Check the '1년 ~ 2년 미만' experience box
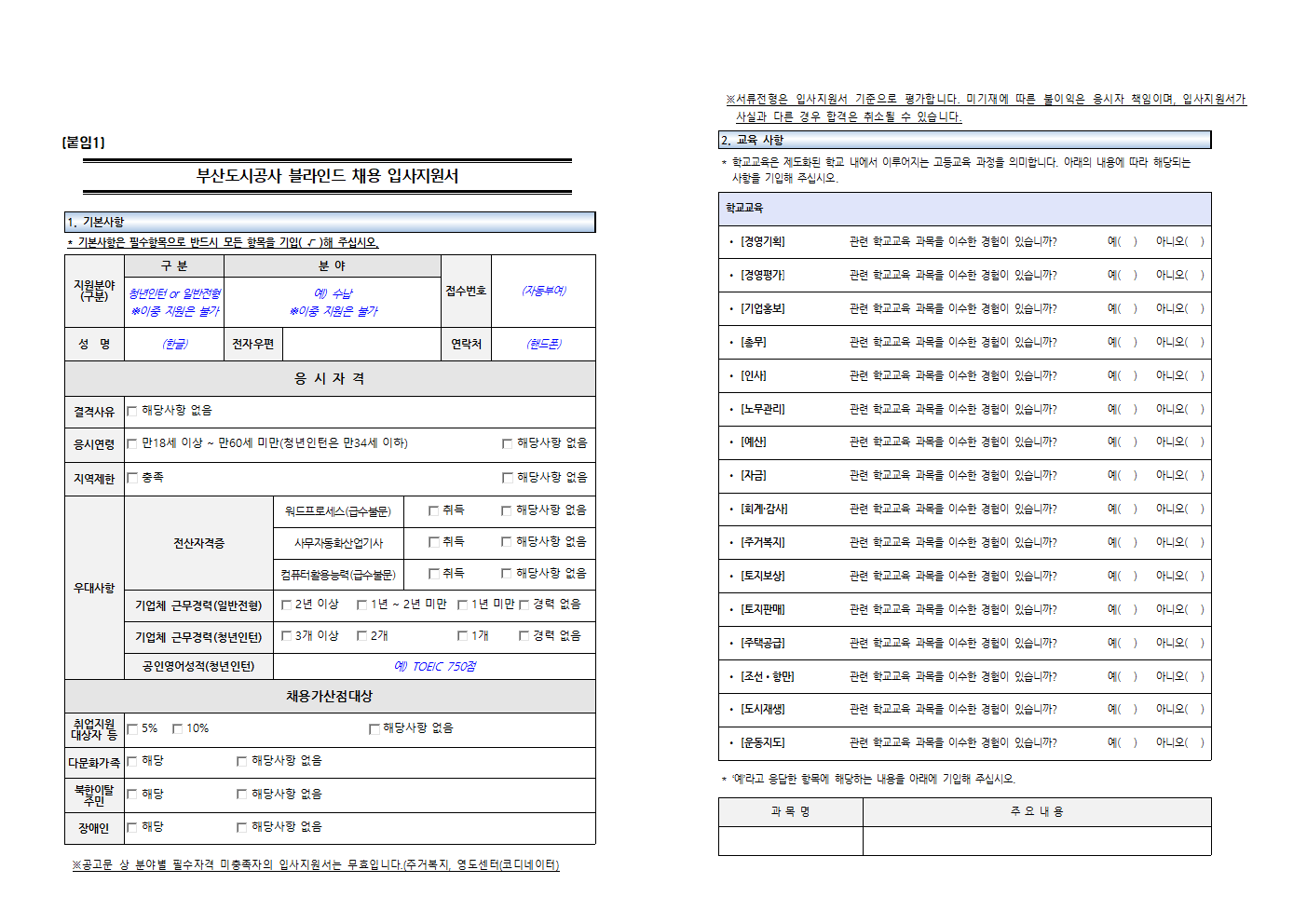Viewport: 1307px width, 924px height. coord(361,605)
